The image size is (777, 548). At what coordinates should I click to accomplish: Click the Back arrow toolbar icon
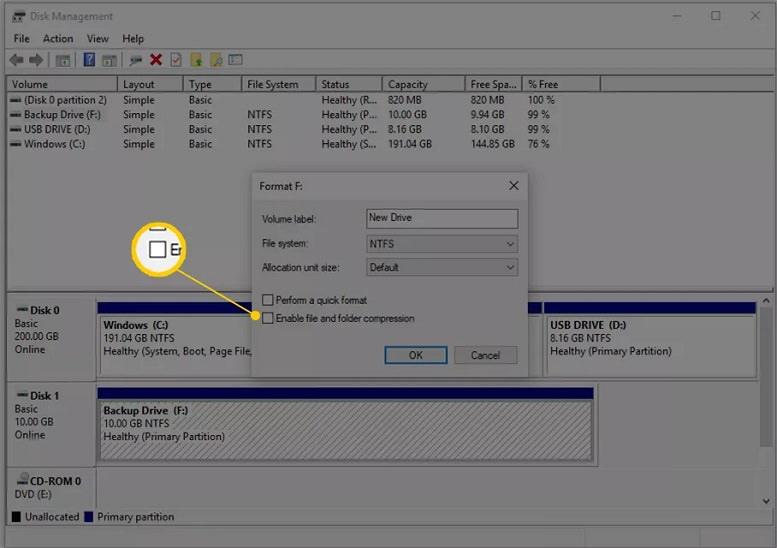[16, 60]
